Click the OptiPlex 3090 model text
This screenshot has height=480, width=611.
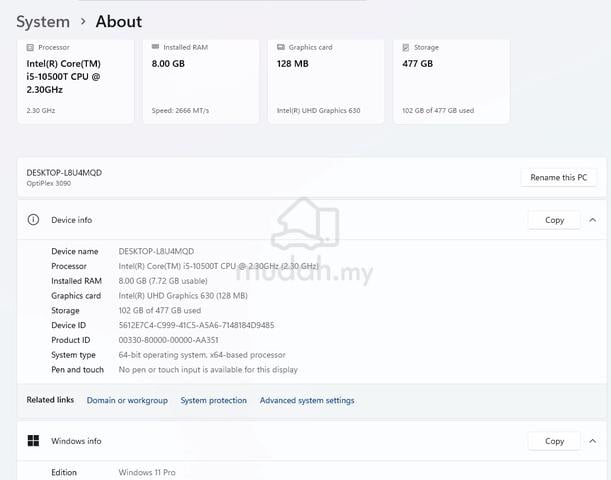49,183
